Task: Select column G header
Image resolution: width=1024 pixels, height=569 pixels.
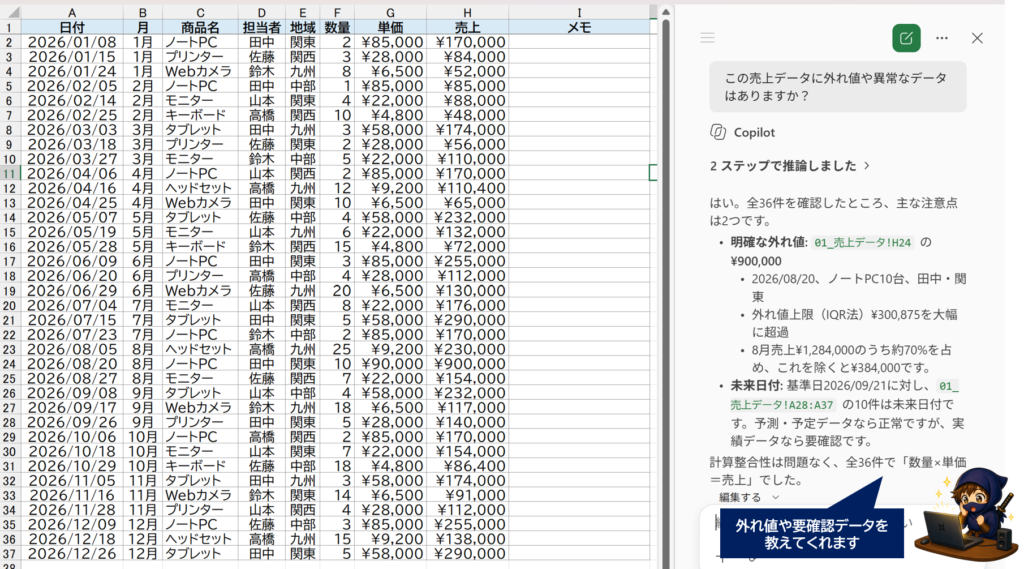Action: pos(390,12)
